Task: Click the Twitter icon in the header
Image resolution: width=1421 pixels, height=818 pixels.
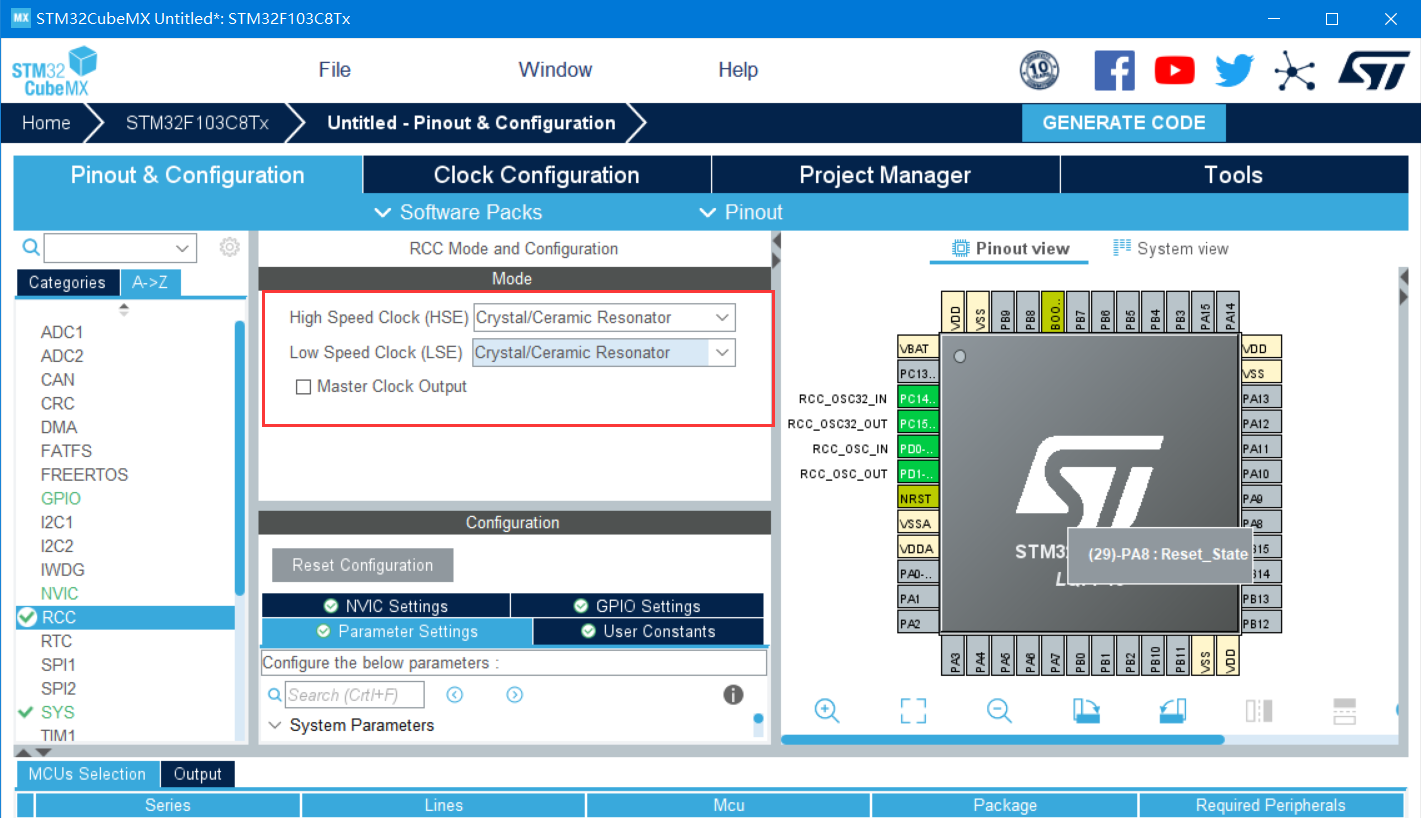Action: (1234, 70)
